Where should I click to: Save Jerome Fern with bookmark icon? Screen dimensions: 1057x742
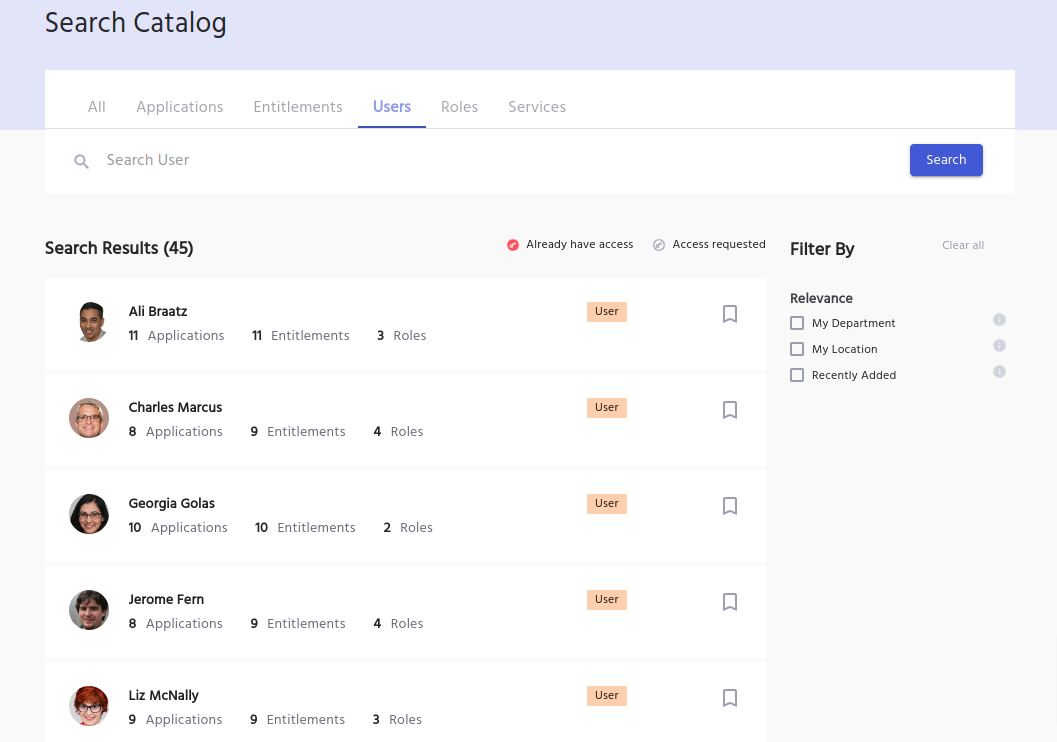pos(730,602)
